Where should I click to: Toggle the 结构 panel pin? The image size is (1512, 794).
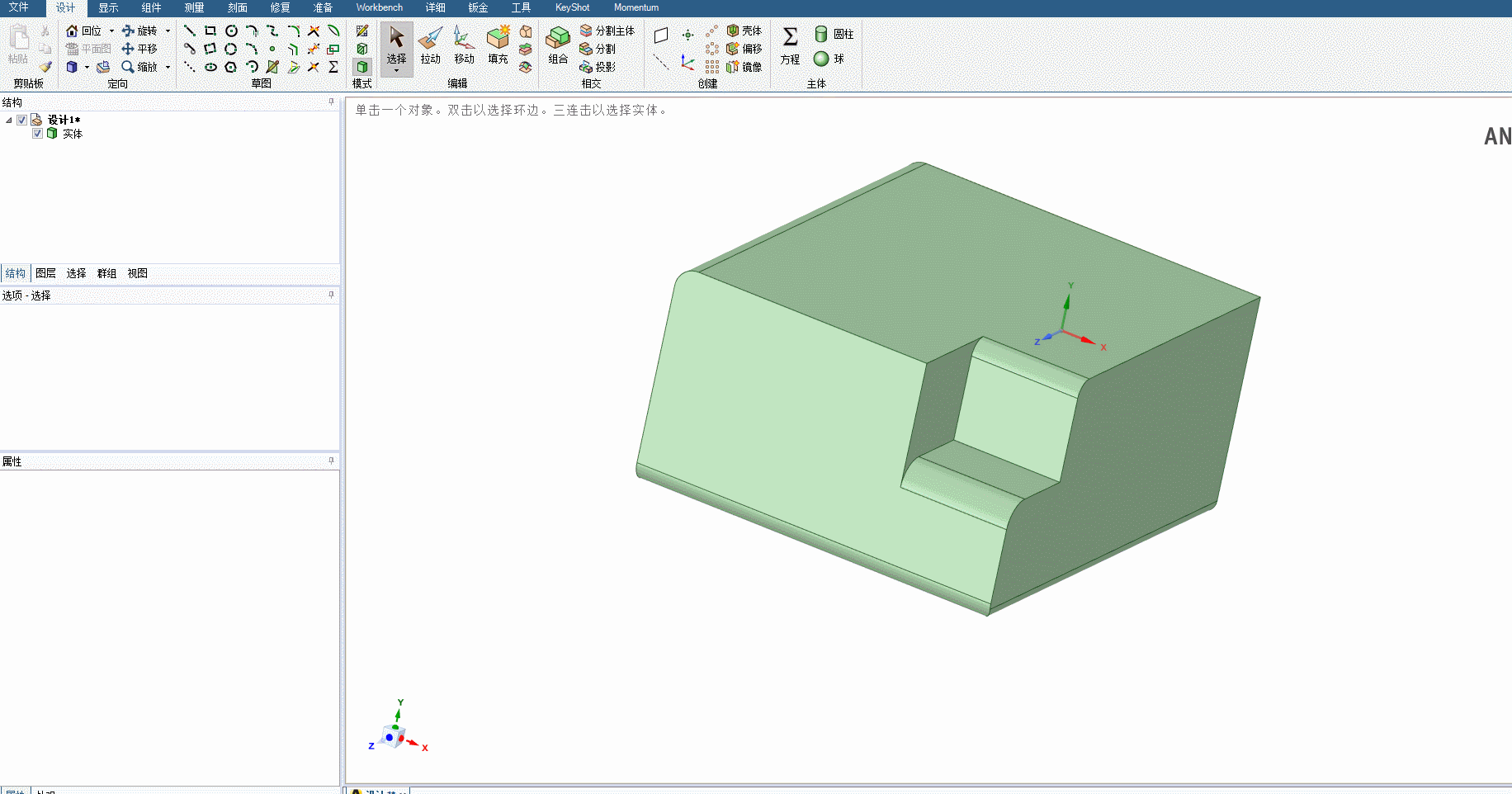click(x=332, y=102)
